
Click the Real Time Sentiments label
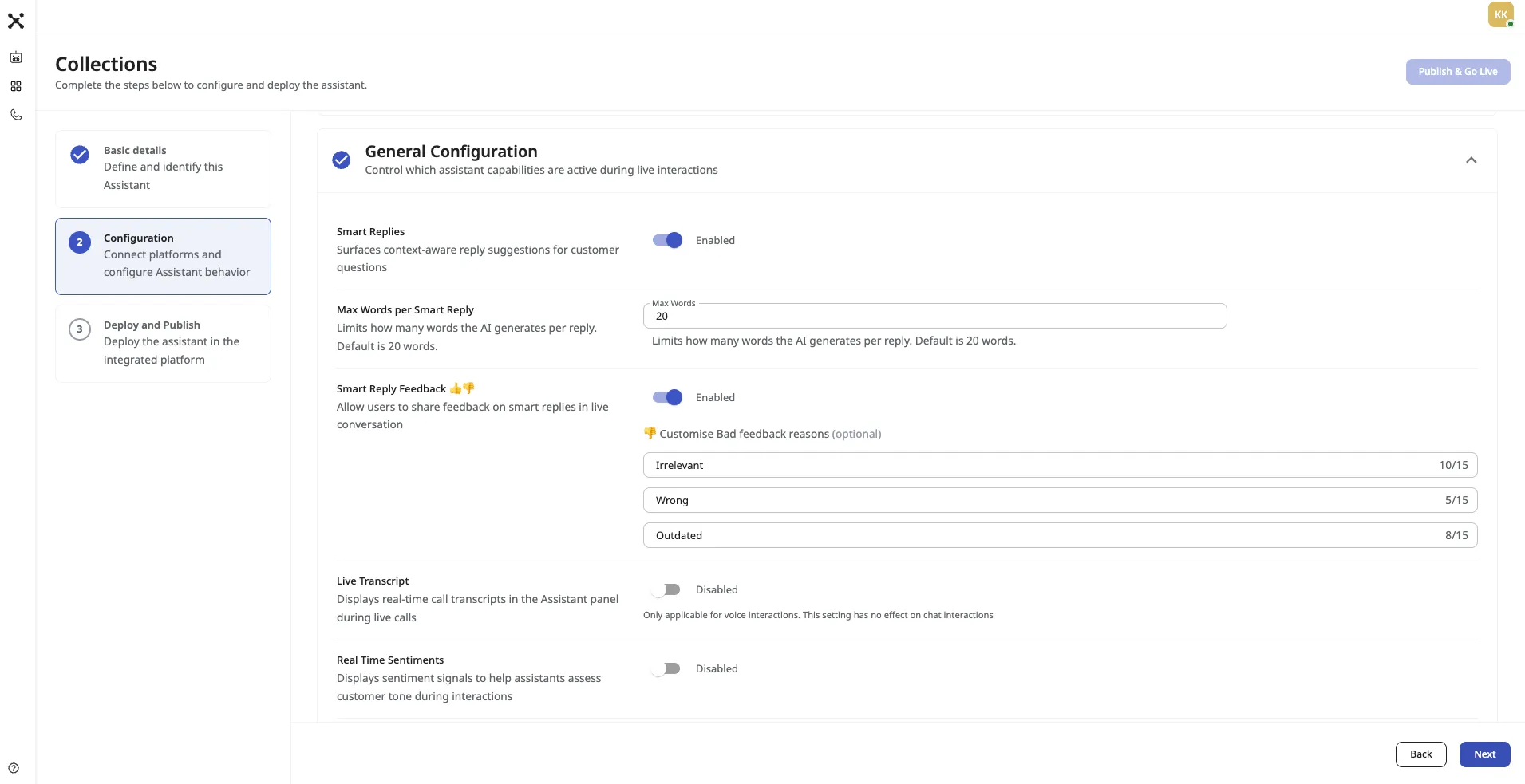tap(390, 660)
